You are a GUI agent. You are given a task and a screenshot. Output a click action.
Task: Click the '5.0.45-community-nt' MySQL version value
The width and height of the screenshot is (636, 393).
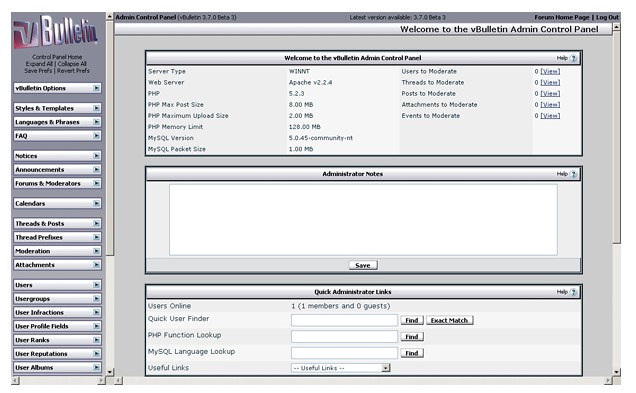(x=320, y=138)
